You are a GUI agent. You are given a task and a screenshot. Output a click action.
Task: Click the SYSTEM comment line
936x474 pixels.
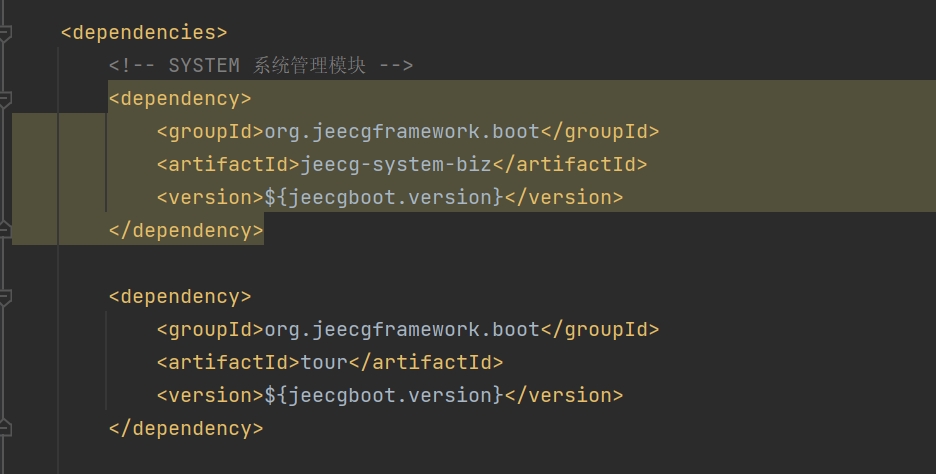[x=260, y=66]
